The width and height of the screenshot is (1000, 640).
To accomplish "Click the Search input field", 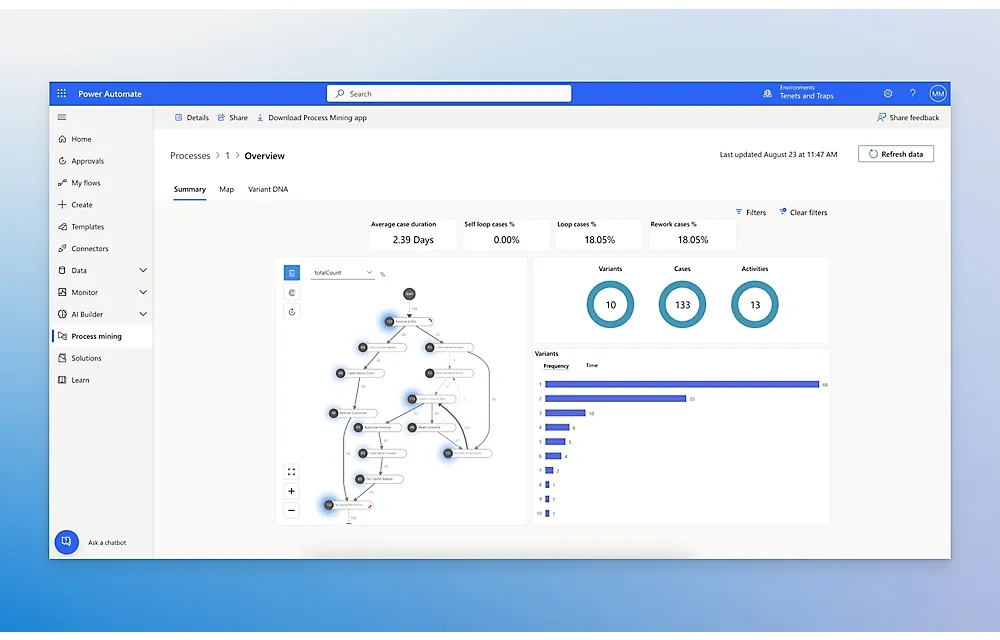I will click(x=449, y=94).
